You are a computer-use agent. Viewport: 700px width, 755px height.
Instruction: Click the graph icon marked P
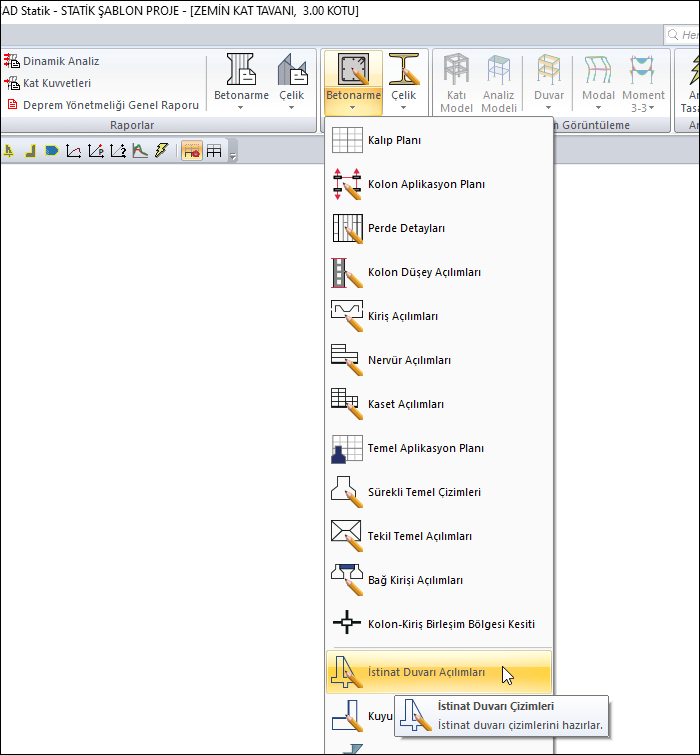point(96,151)
